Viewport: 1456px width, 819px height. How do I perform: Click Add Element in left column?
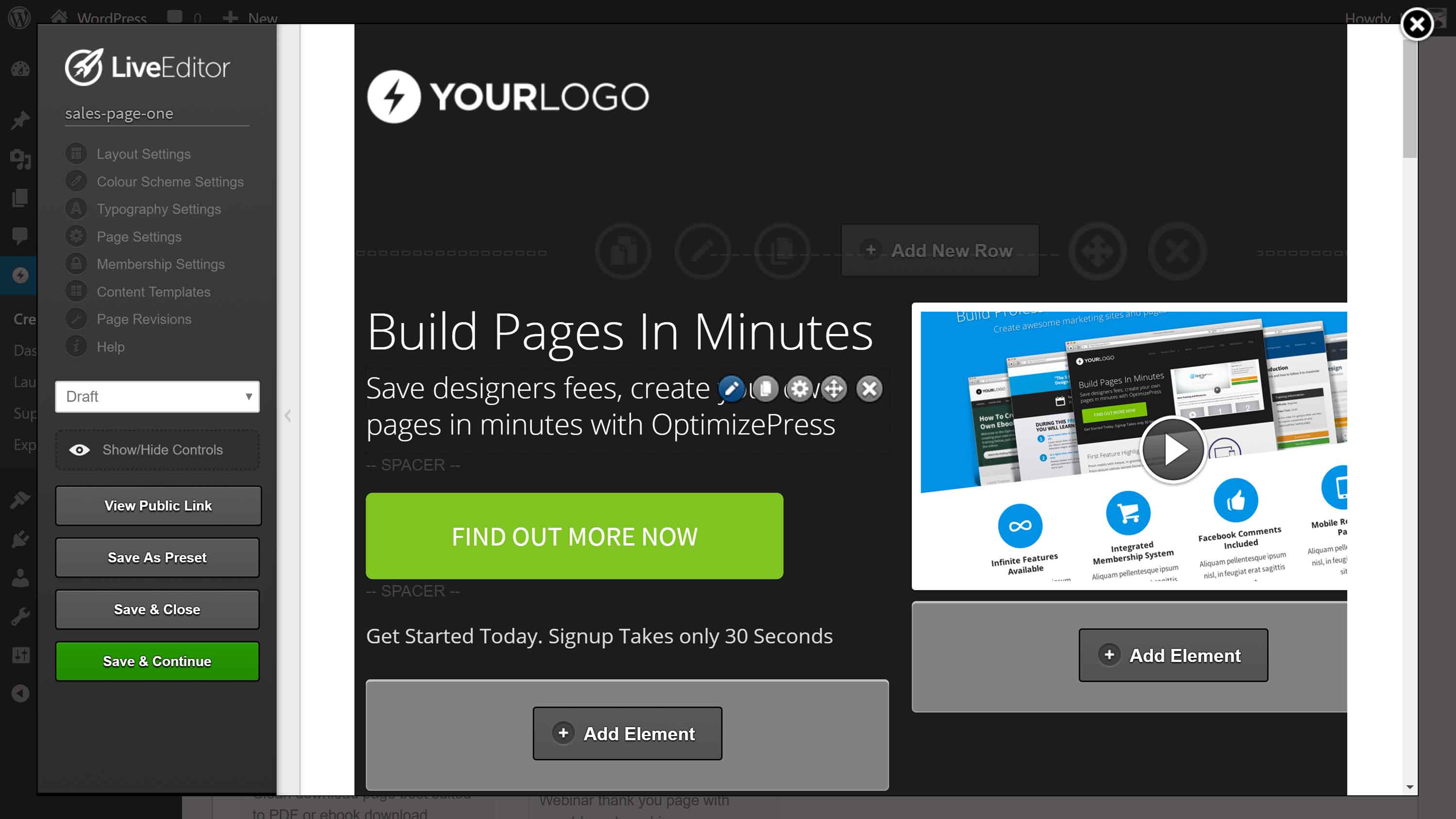[627, 733]
